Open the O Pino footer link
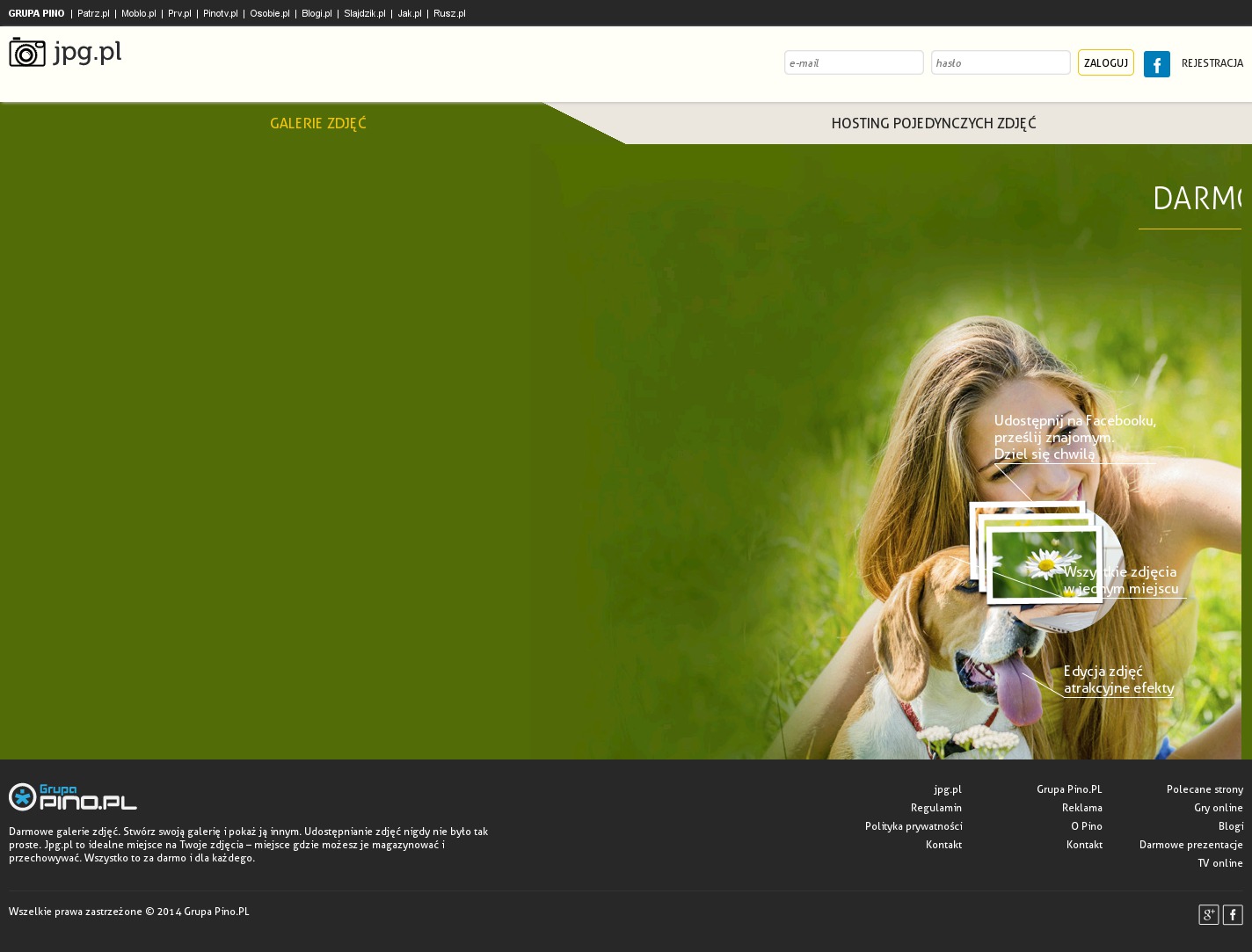Screen dimensions: 1252x952 [x=1087, y=826]
